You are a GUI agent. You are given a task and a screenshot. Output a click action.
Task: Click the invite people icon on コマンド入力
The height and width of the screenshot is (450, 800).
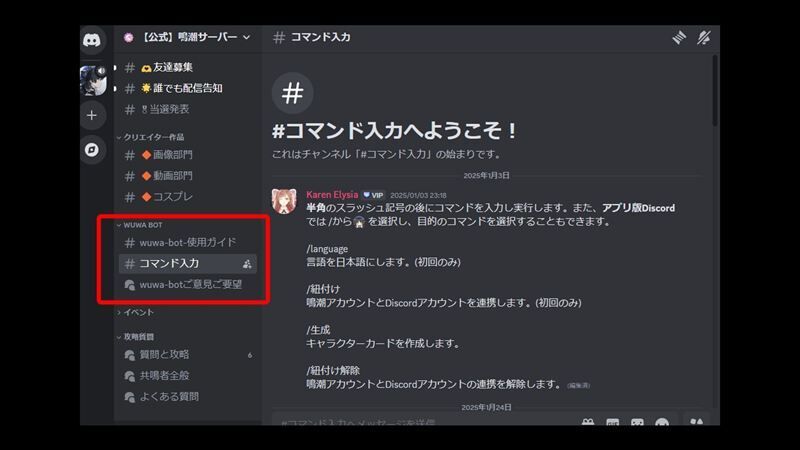click(247, 264)
